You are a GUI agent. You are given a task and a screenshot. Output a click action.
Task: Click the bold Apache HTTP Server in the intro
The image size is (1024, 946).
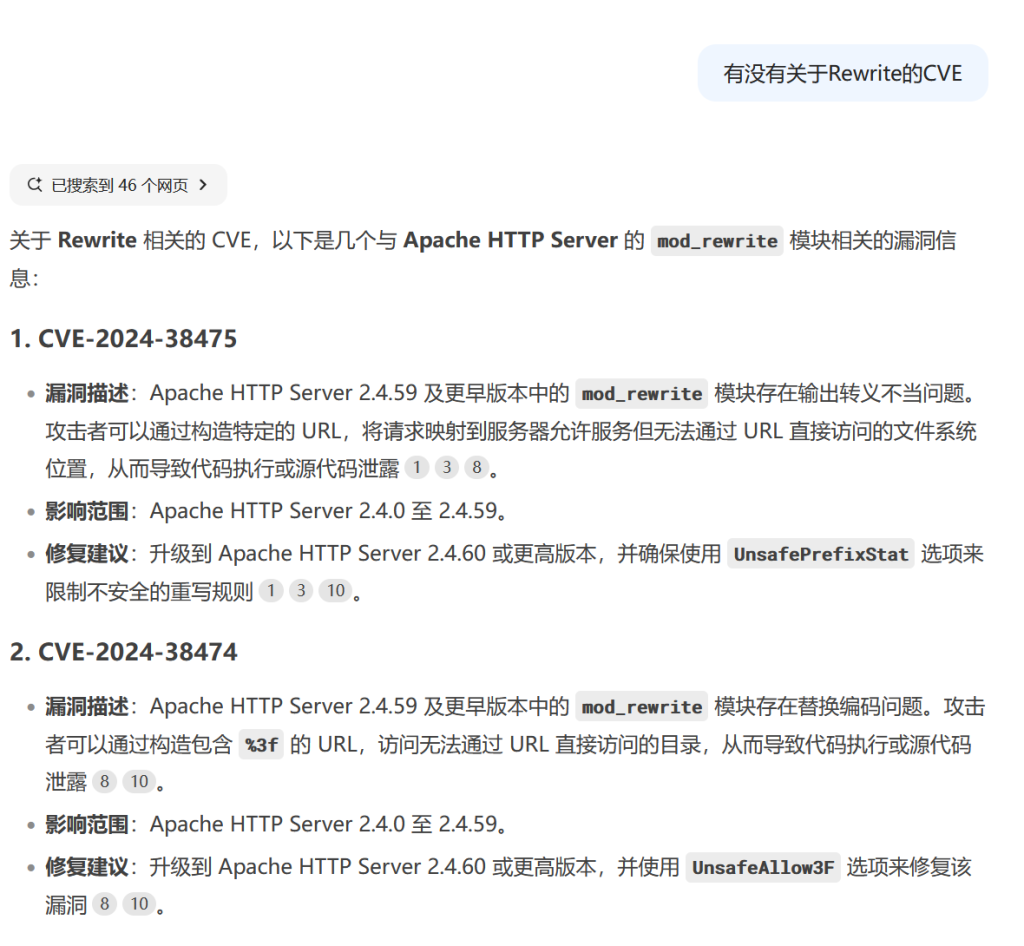510,240
